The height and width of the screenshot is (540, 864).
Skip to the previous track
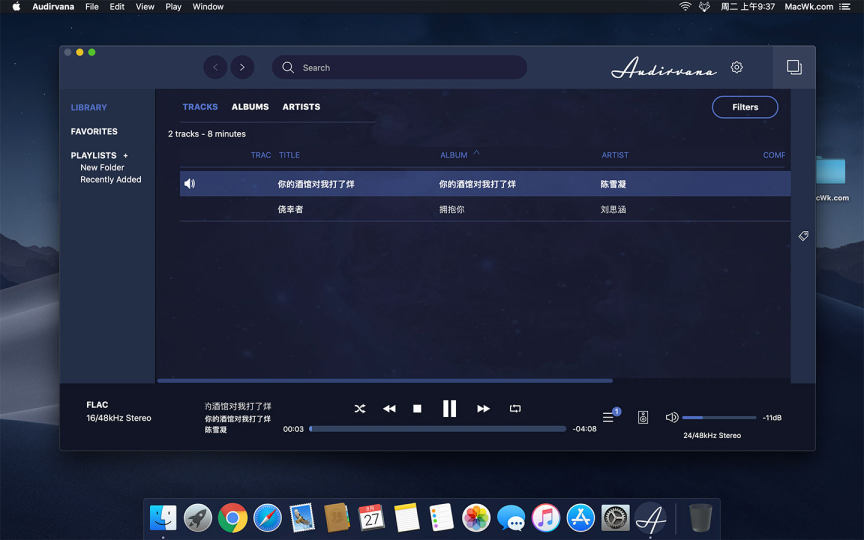(389, 408)
